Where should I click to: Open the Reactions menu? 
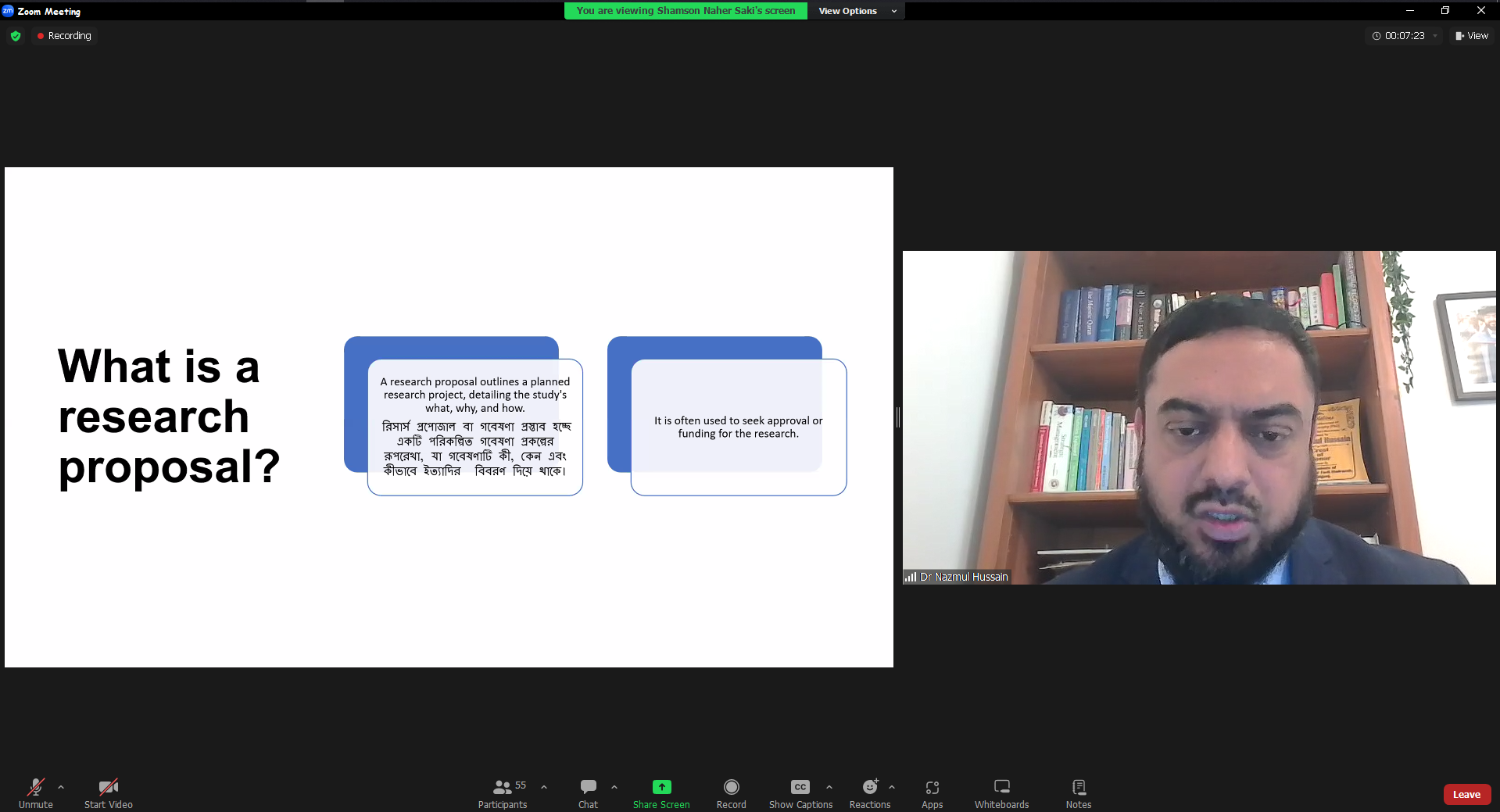[869, 792]
